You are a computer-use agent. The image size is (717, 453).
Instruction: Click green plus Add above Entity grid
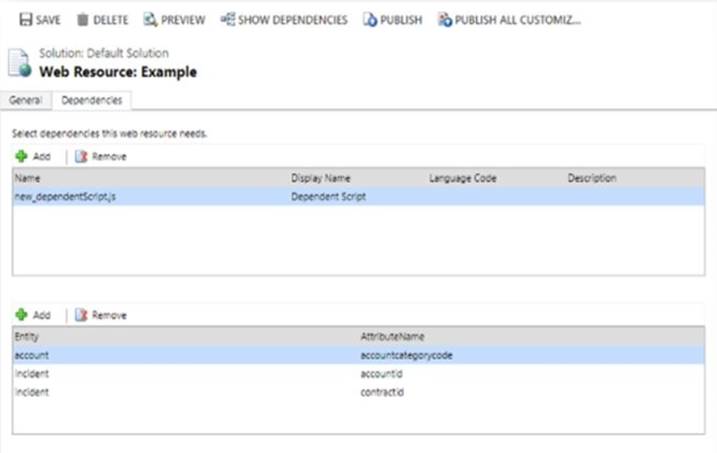pos(21,314)
